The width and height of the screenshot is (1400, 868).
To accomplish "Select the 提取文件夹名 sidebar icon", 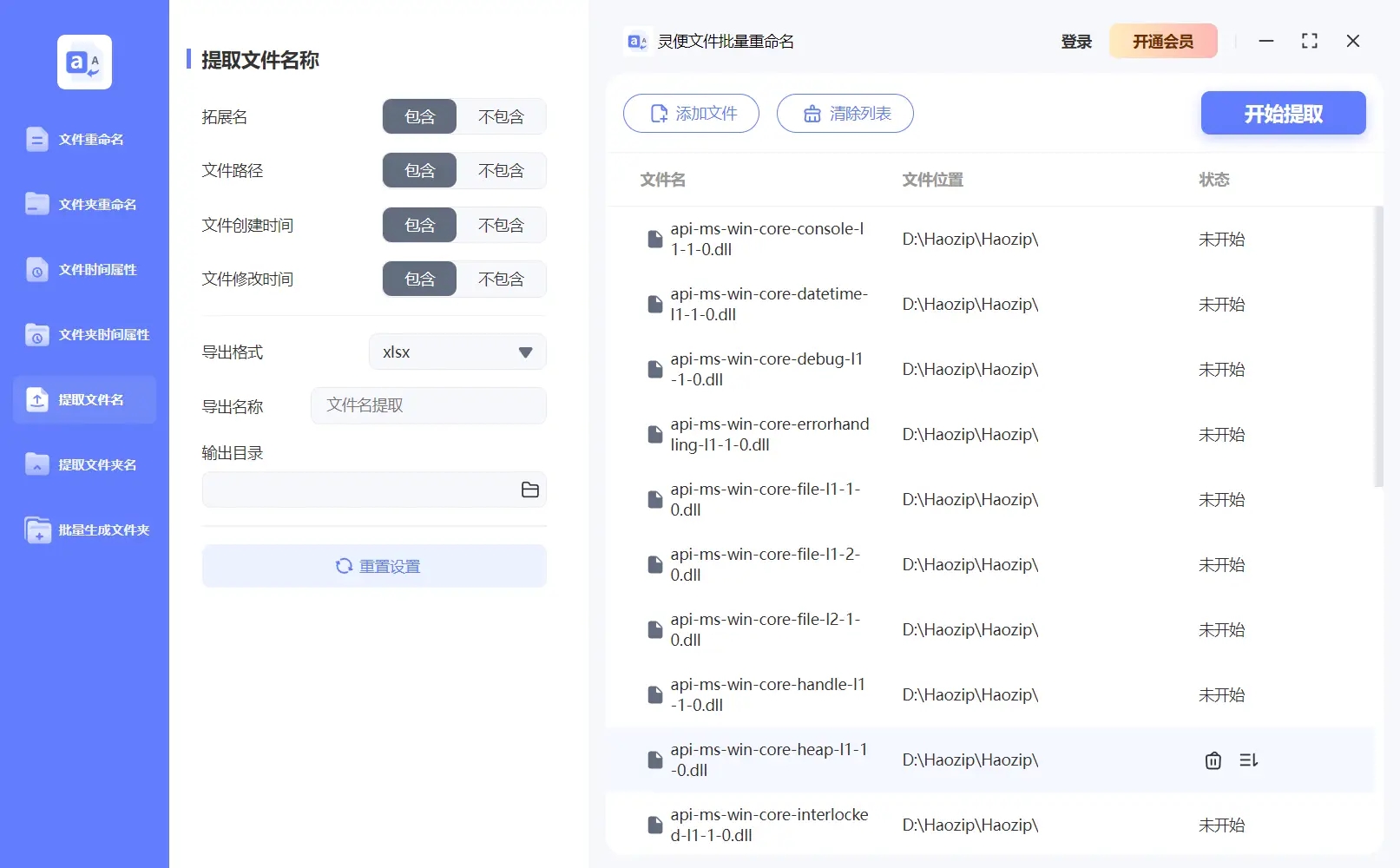I will point(84,464).
